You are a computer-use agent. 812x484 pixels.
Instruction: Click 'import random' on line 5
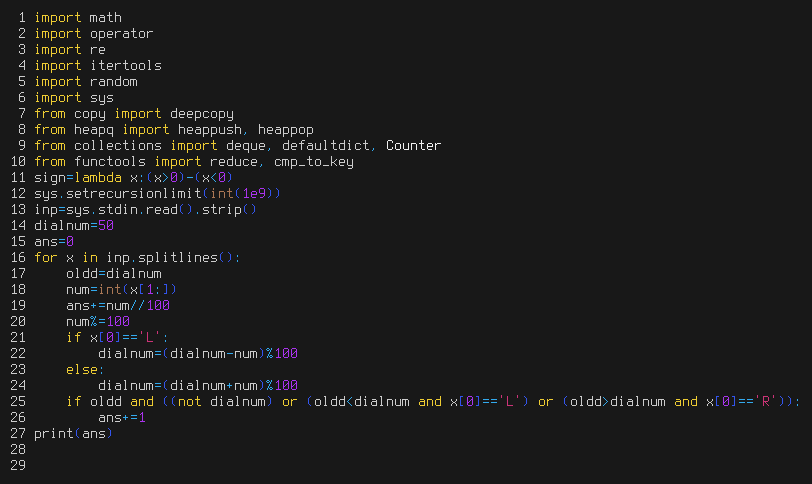click(x=86, y=82)
